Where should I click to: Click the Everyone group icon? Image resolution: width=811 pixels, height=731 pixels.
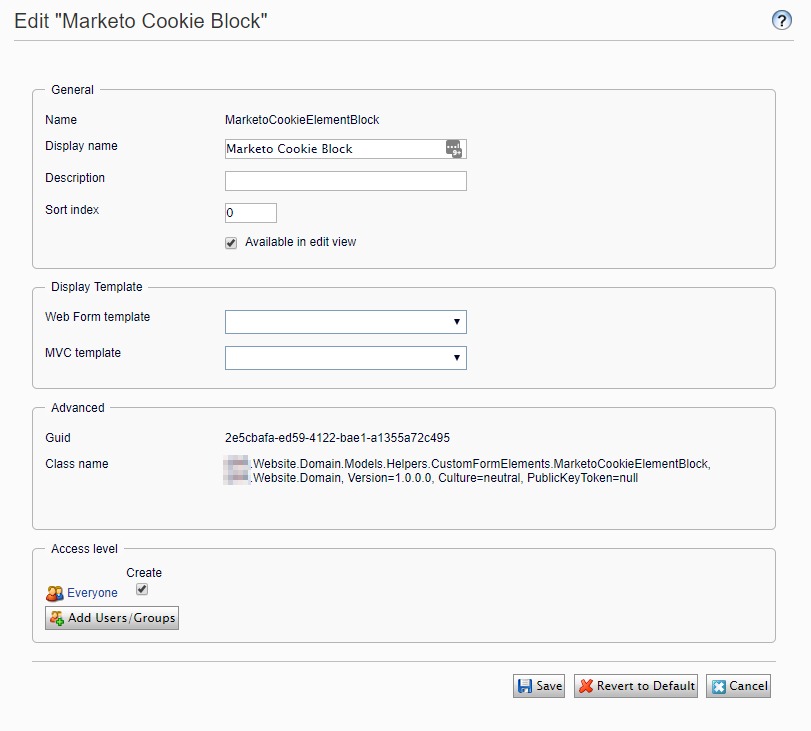coord(55,593)
